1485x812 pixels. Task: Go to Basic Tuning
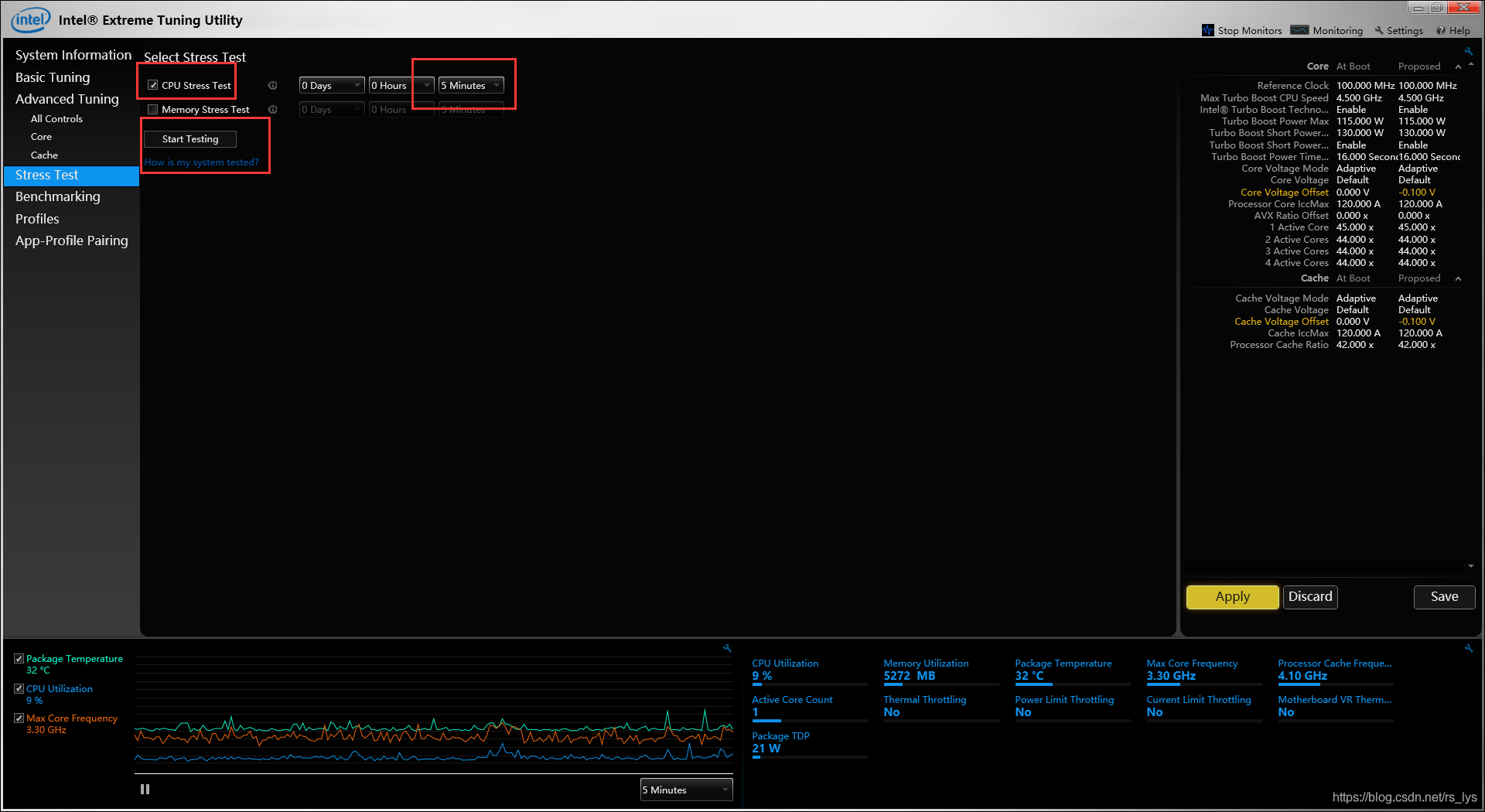coord(53,77)
